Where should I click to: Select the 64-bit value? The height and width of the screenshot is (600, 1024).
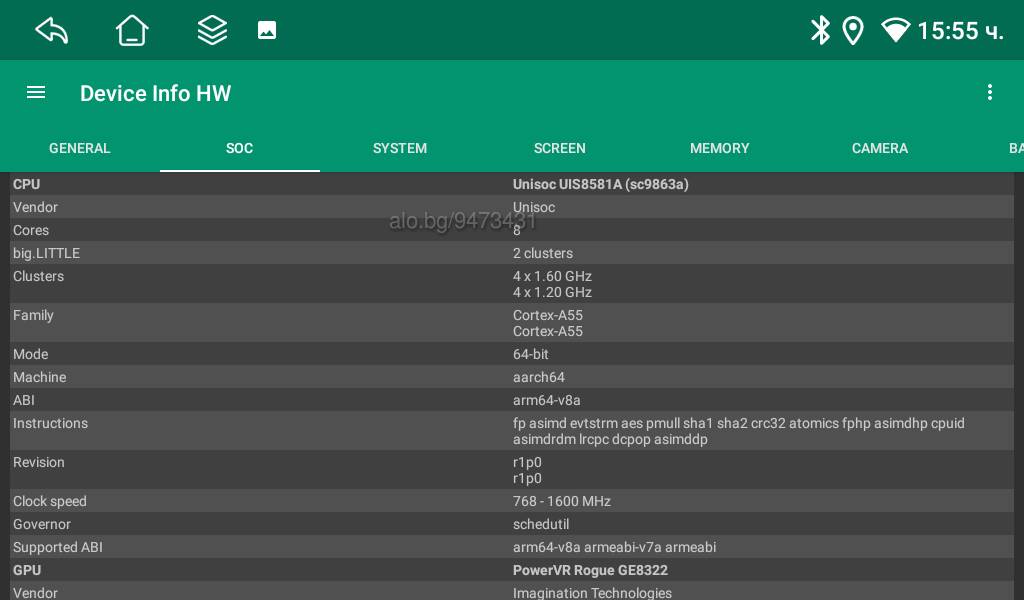531,354
